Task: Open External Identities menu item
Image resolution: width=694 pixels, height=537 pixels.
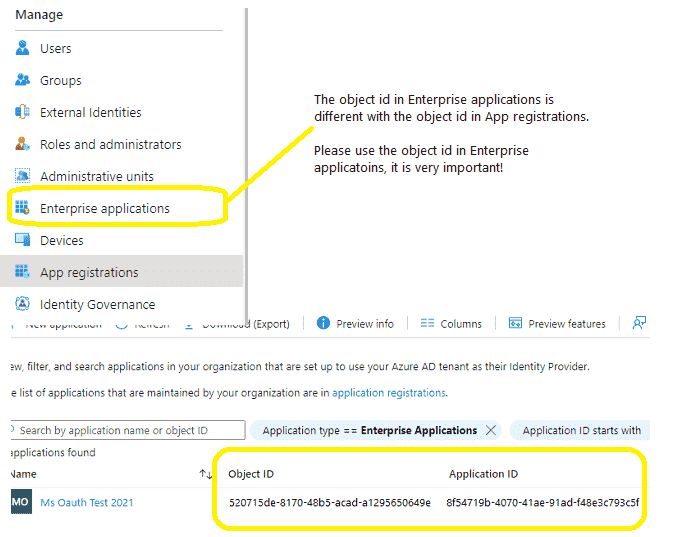Action: (91, 112)
